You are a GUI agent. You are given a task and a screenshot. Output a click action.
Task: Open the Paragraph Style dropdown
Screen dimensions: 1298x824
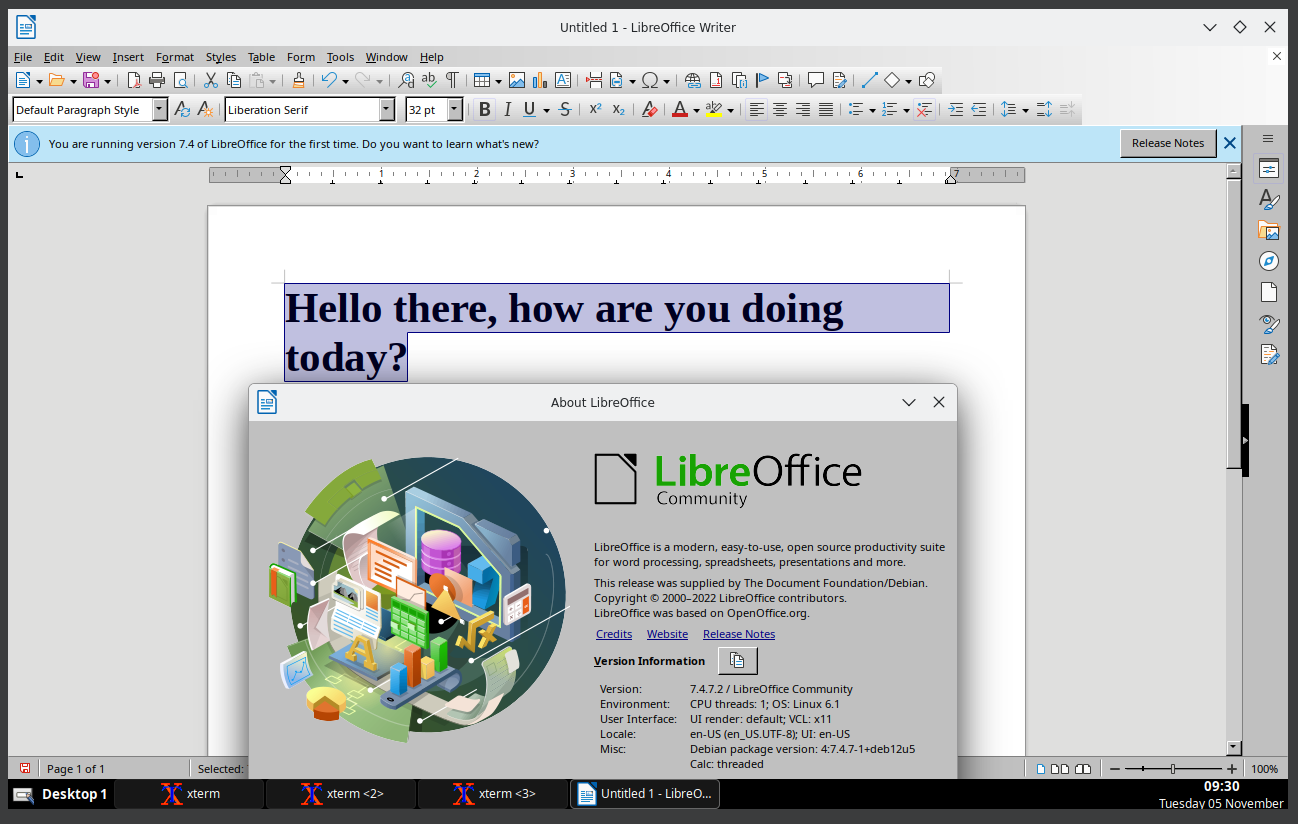159,110
